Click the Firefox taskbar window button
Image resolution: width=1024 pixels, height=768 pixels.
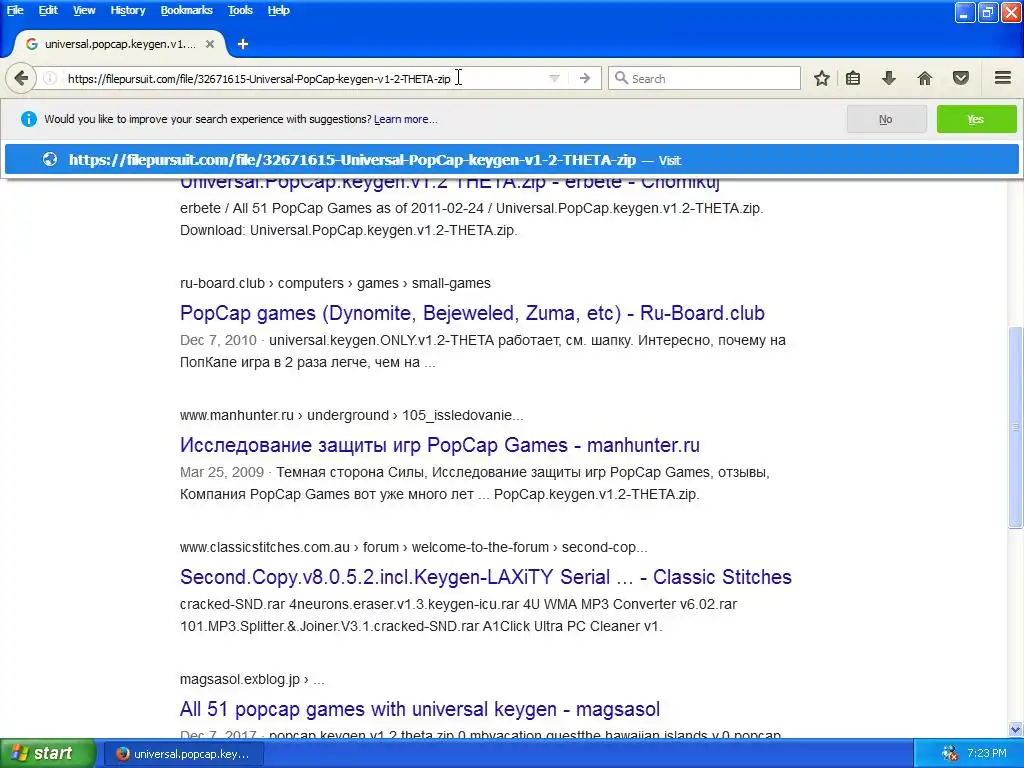point(184,754)
